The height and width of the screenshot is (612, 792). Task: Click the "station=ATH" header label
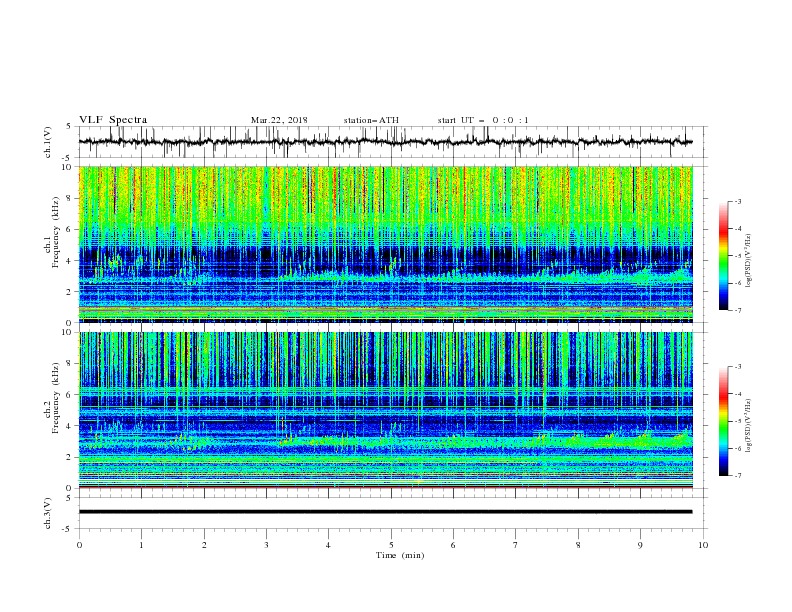click(371, 120)
